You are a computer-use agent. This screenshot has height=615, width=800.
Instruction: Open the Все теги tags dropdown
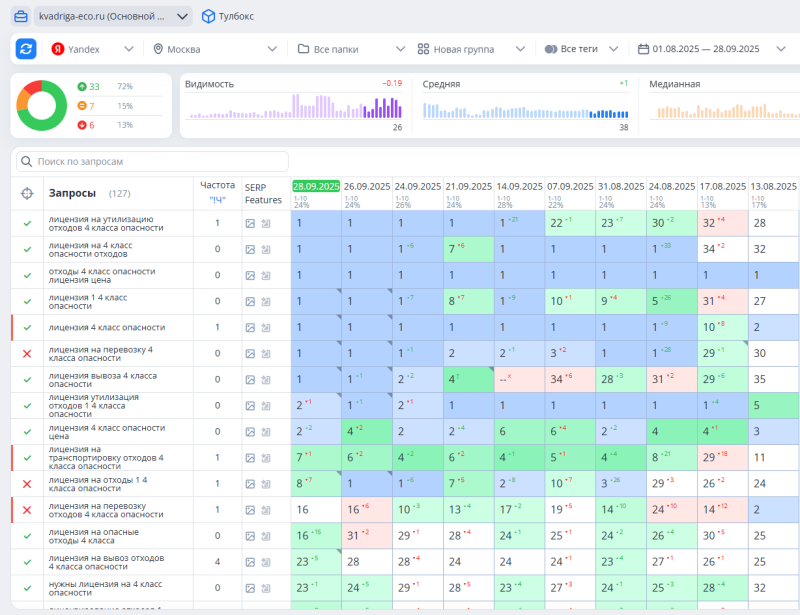click(x=581, y=49)
